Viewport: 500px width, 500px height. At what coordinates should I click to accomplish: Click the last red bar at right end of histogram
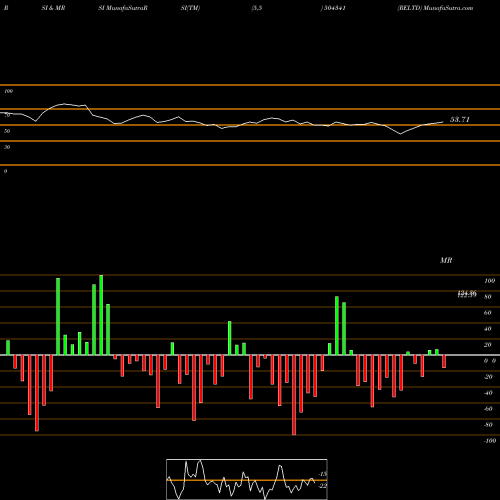tap(444, 361)
